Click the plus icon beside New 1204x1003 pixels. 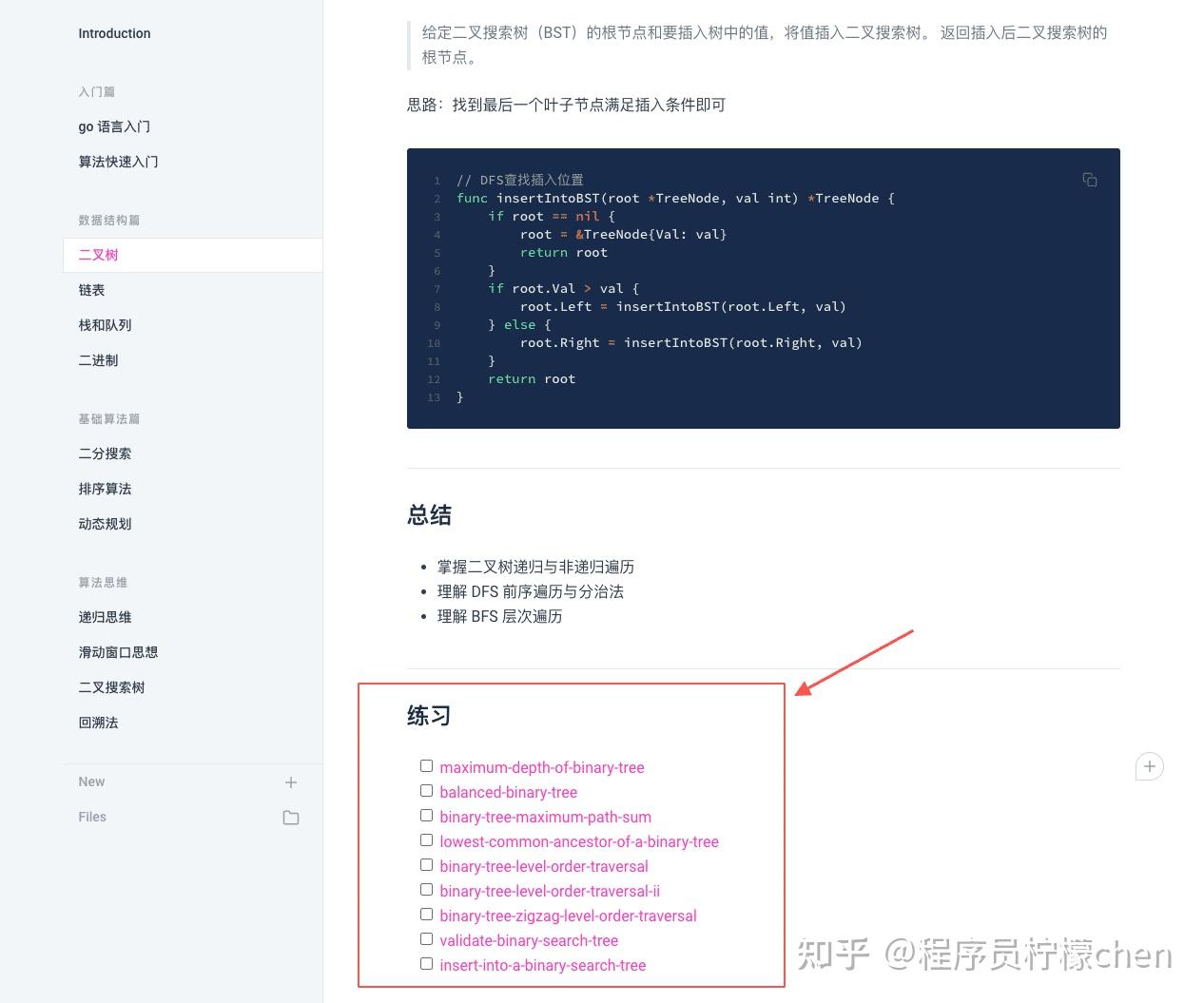pos(291,781)
